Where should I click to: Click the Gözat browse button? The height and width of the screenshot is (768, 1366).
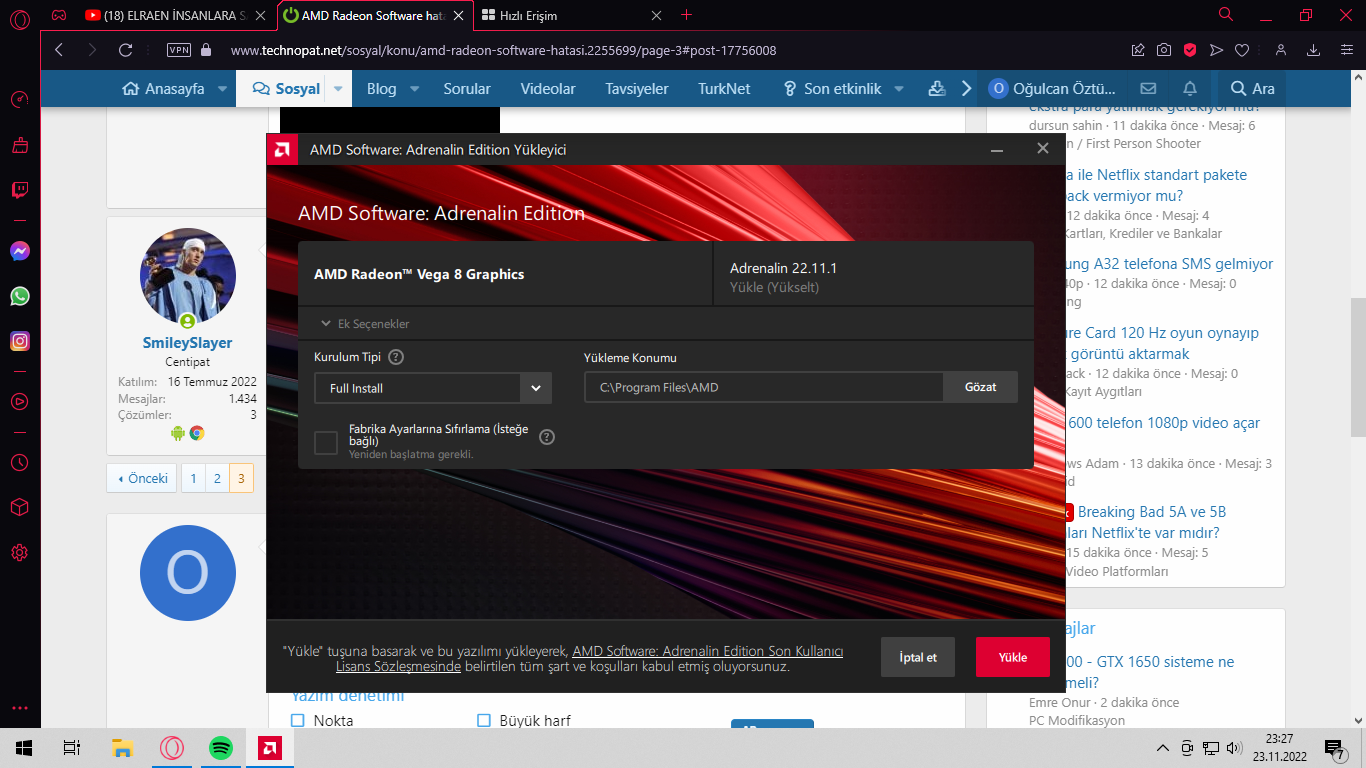tap(980, 387)
